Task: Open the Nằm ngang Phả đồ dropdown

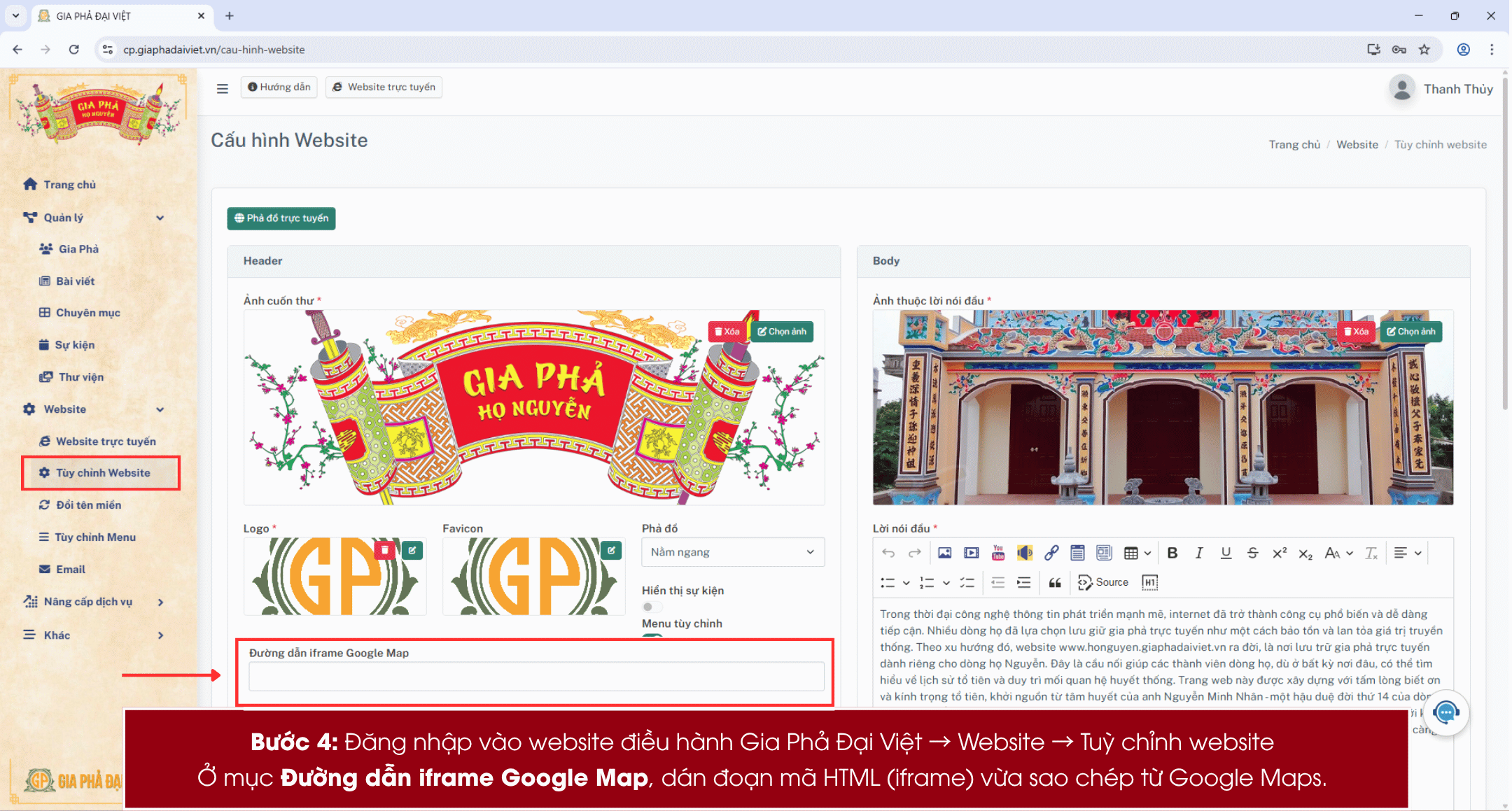Action: coord(732,552)
